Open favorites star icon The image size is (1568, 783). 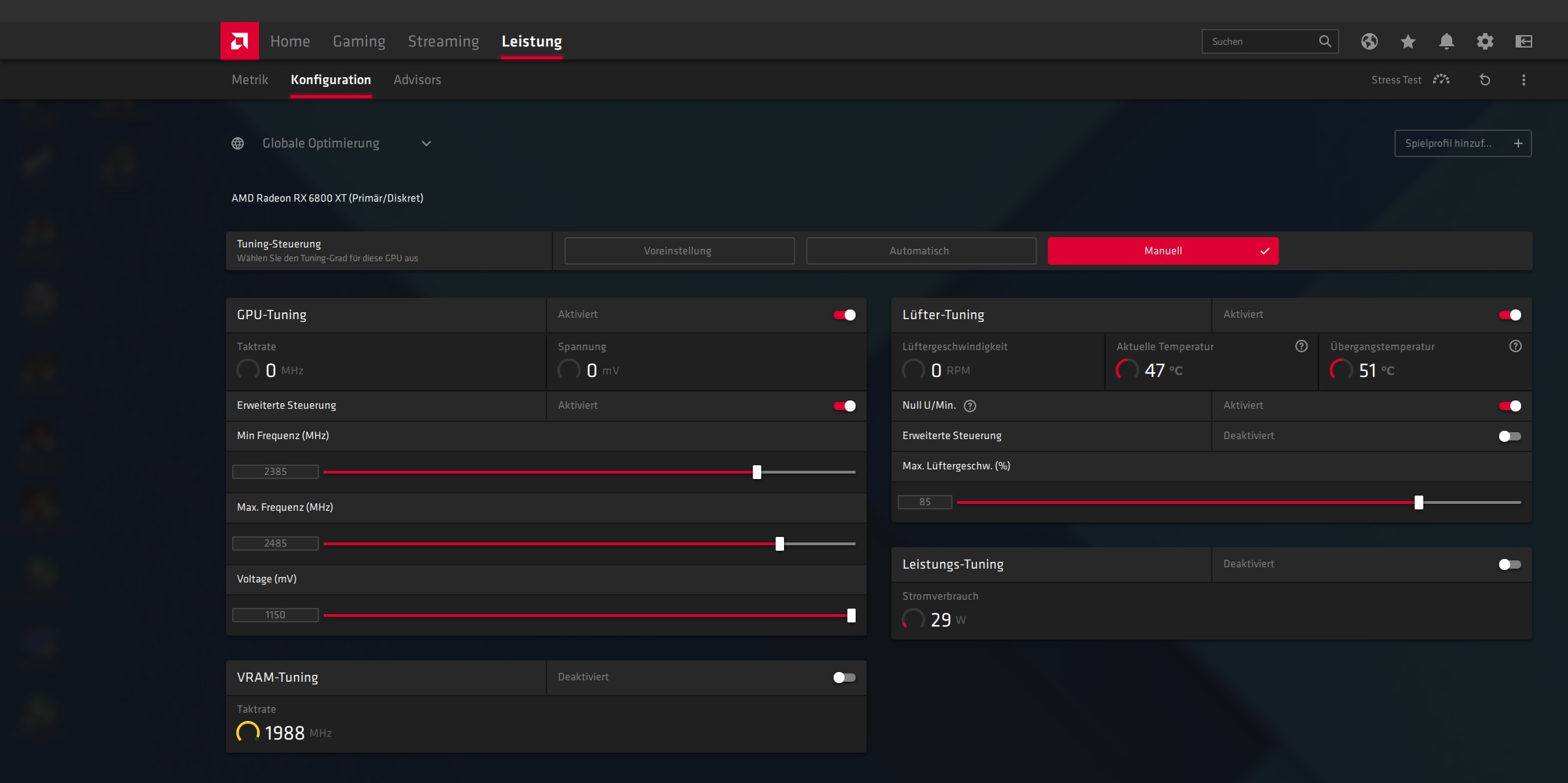1407,41
